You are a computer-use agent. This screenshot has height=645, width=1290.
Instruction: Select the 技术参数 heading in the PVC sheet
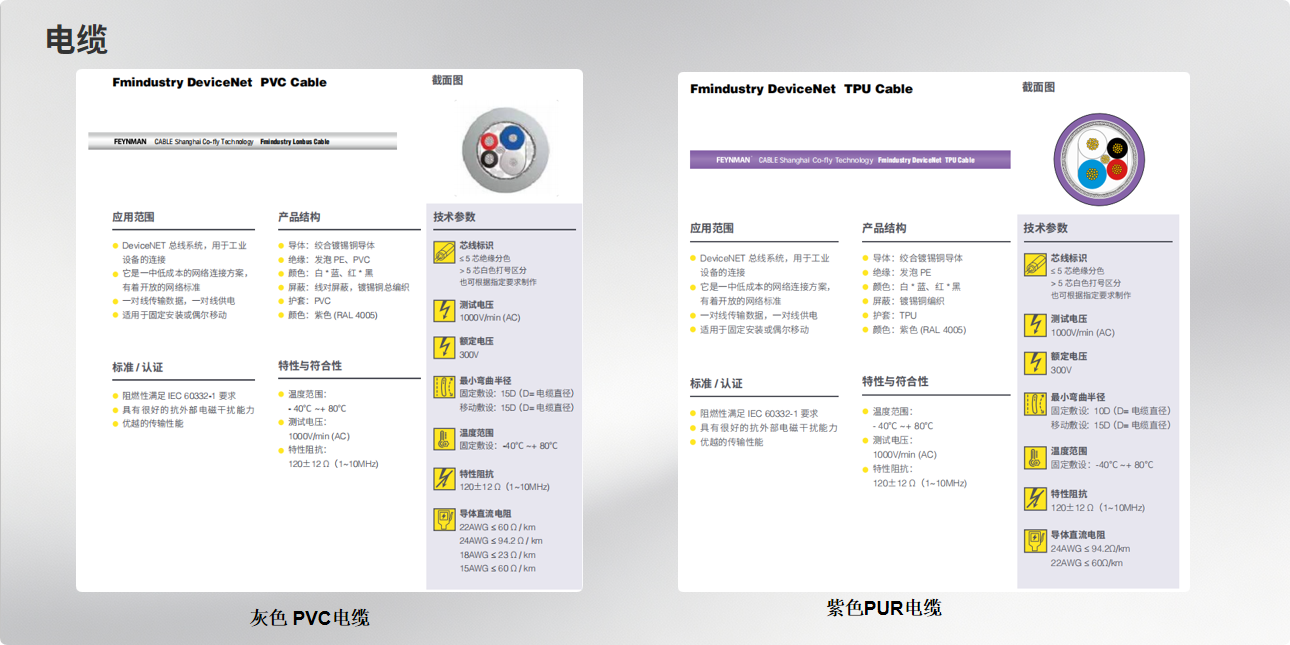point(454,217)
